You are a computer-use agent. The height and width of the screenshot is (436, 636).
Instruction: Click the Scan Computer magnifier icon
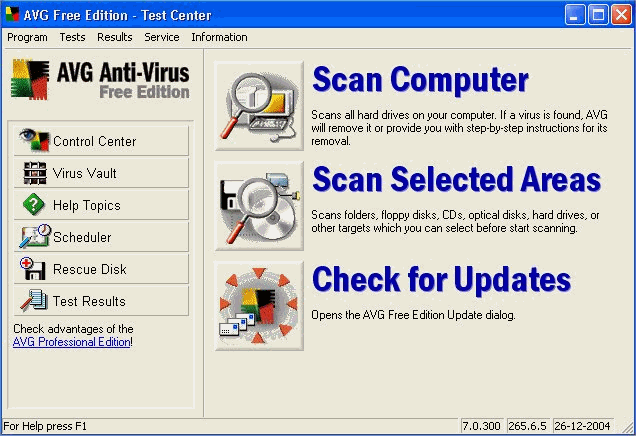click(259, 106)
